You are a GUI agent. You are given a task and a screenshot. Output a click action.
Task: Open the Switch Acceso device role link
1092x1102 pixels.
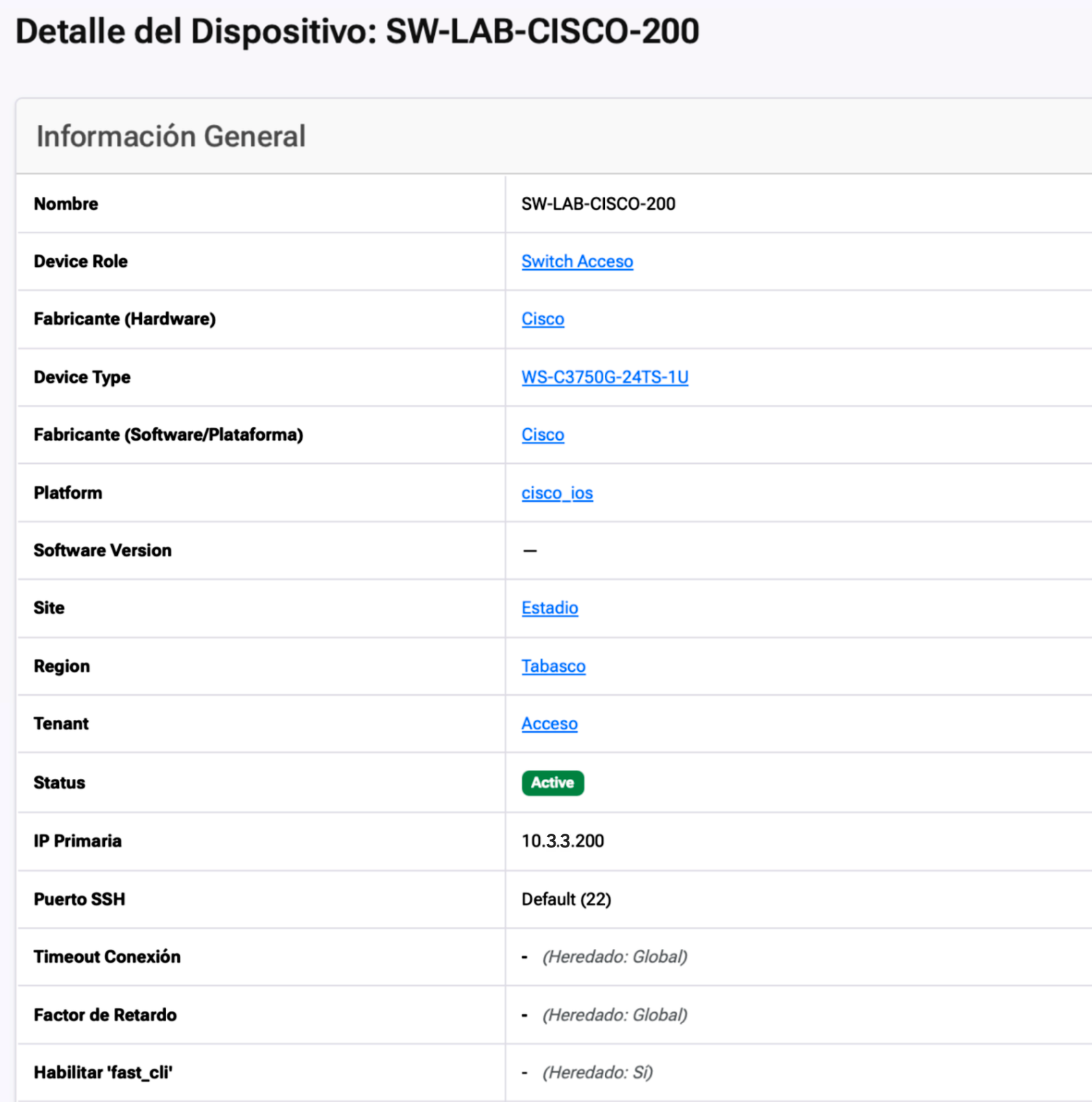[577, 261]
